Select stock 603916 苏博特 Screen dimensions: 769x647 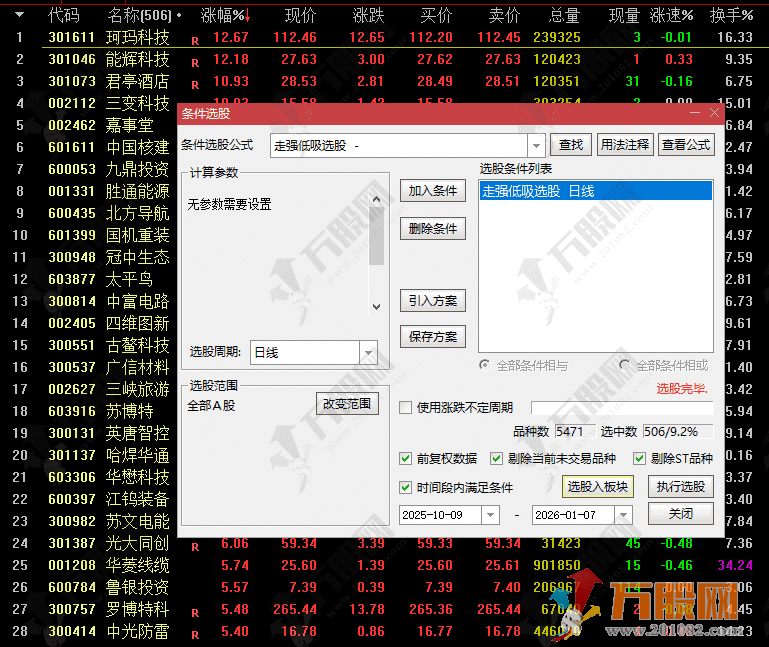101,411
